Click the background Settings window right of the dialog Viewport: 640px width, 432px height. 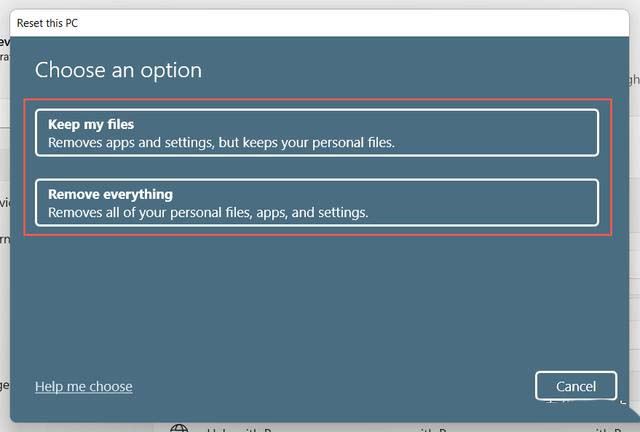[634, 250]
